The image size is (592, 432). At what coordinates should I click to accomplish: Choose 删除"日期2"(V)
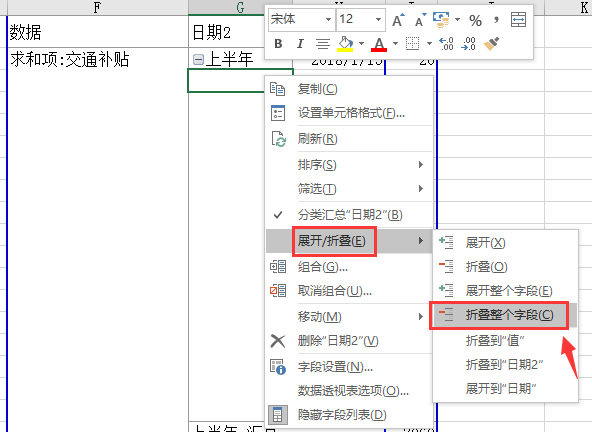click(348, 341)
